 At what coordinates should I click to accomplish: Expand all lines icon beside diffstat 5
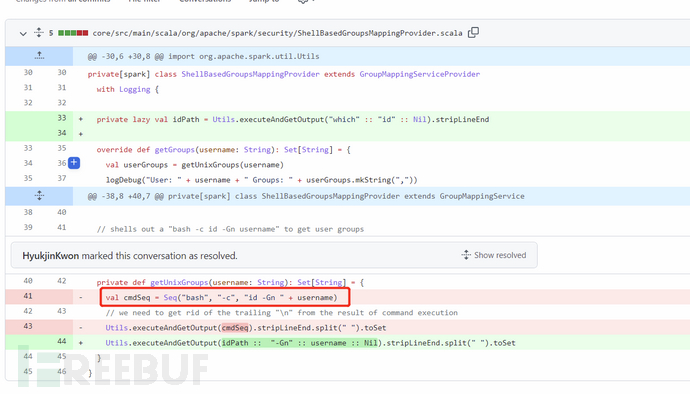click(39, 33)
